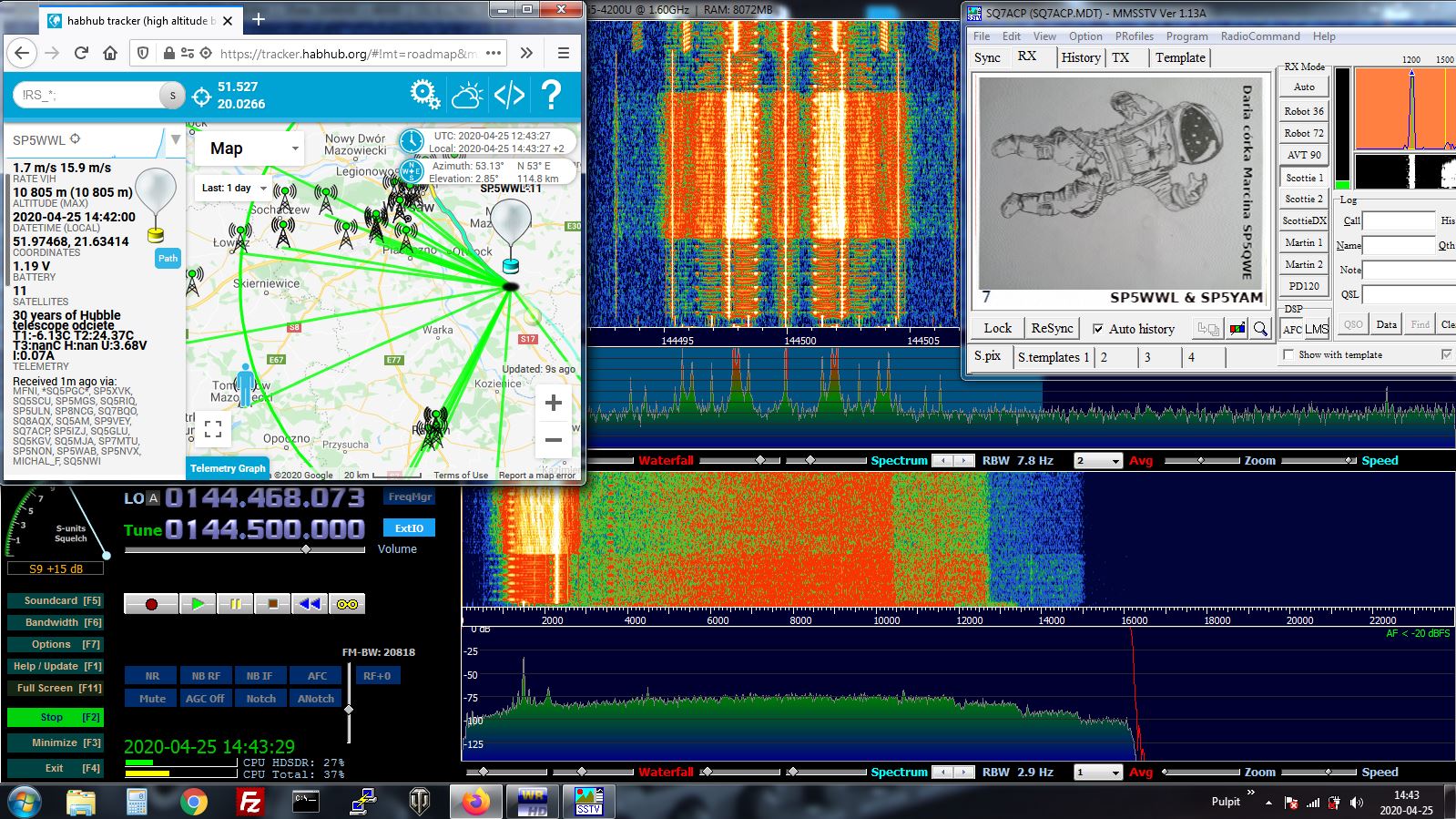Zoom out on the tracker map
Viewport: 1456px width, 819px height.
point(553,439)
